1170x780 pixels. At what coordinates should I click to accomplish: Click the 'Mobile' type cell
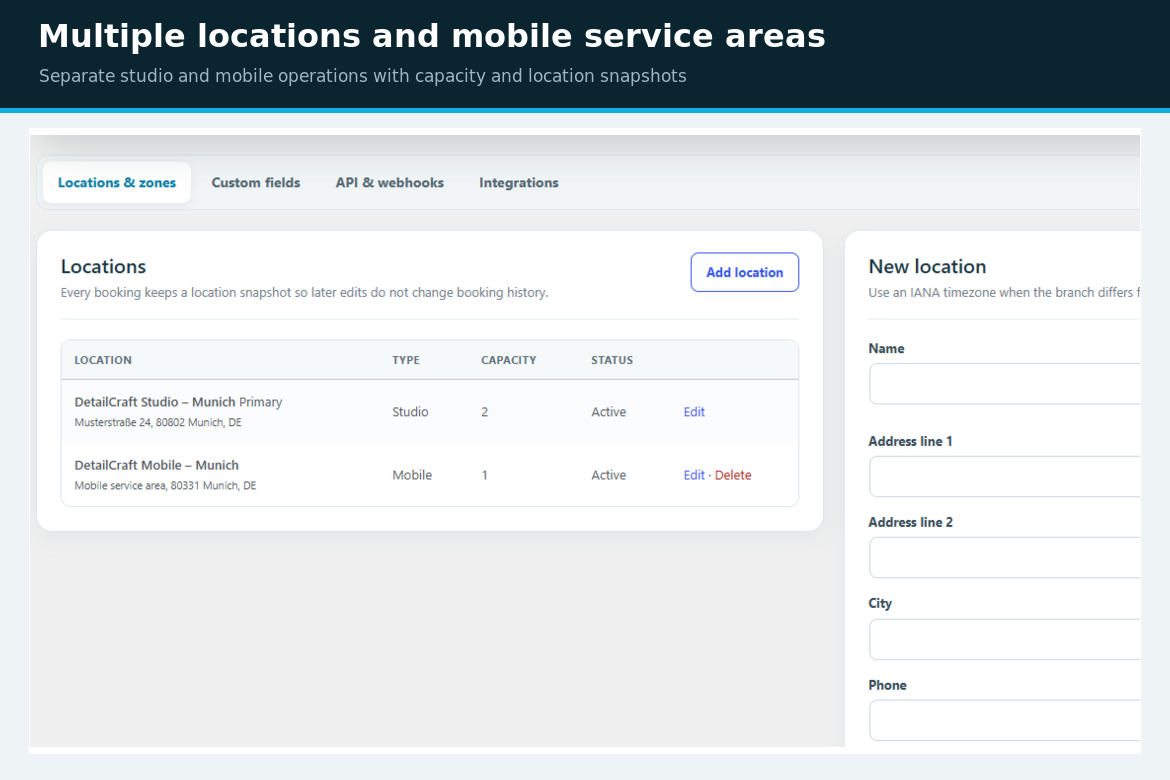click(412, 475)
